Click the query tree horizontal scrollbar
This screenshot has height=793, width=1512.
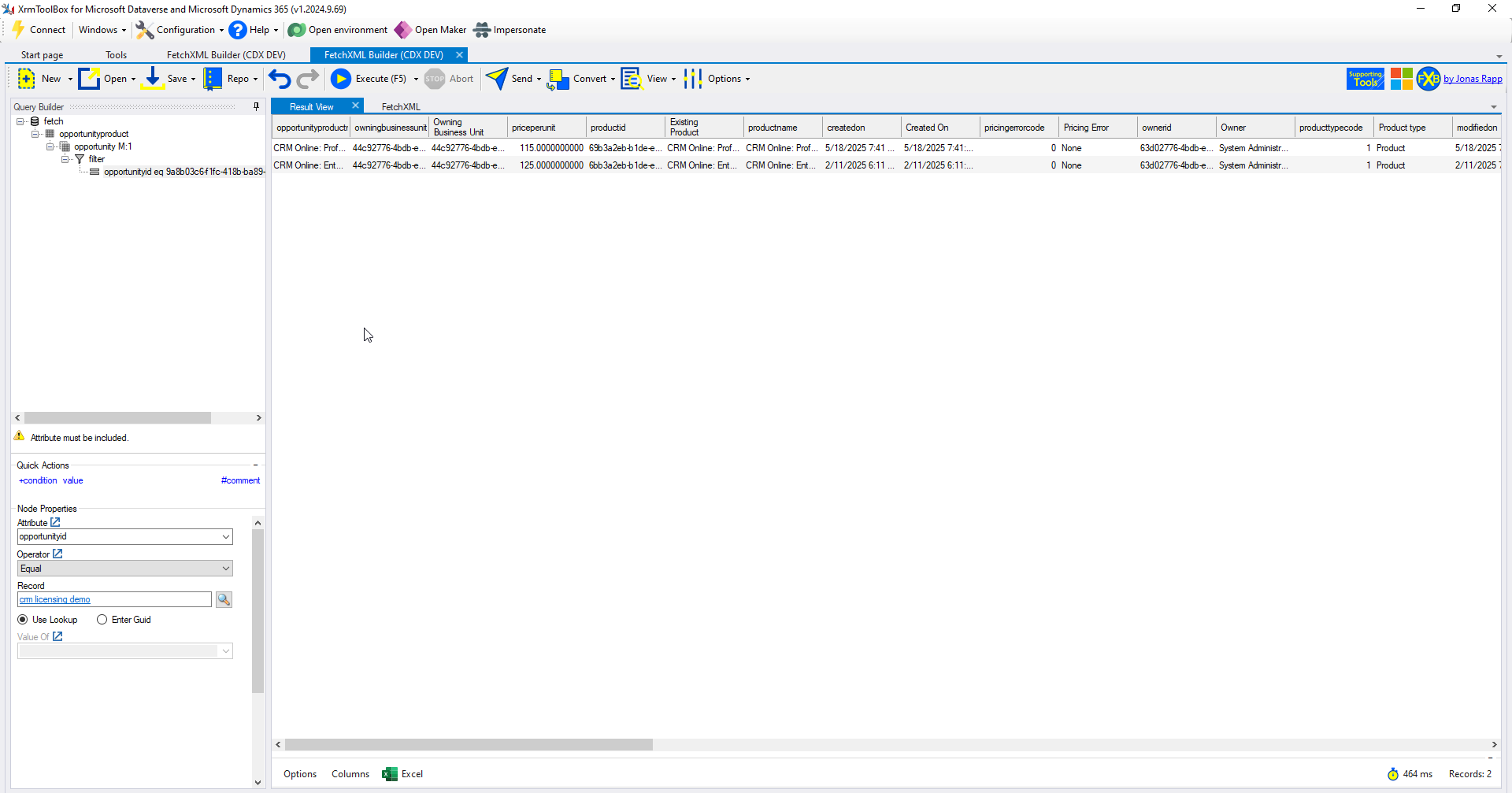coord(118,418)
